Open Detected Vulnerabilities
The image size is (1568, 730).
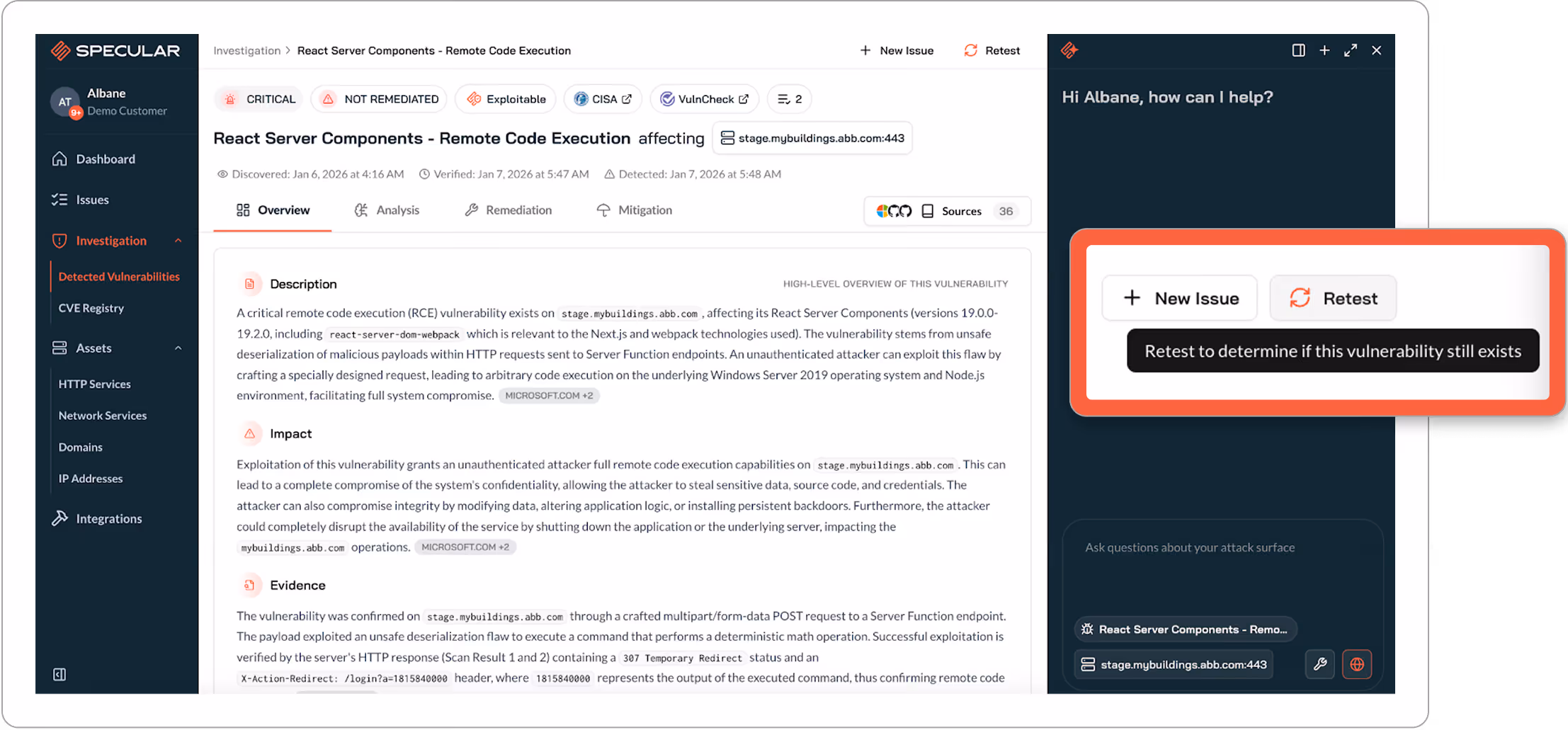click(119, 276)
